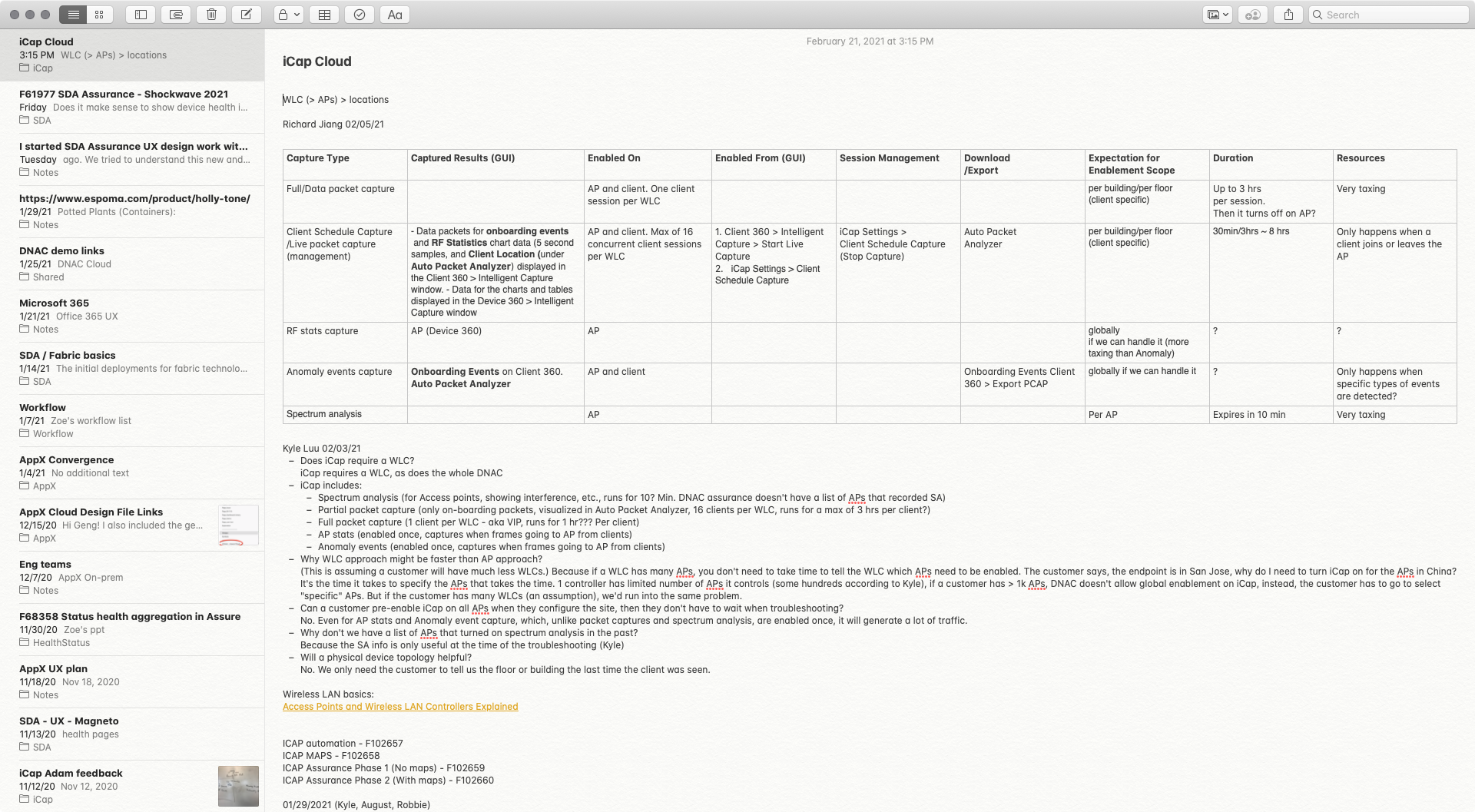Click the Captured Results (GUI) header cell

pyautogui.click(x=496, y=164)
